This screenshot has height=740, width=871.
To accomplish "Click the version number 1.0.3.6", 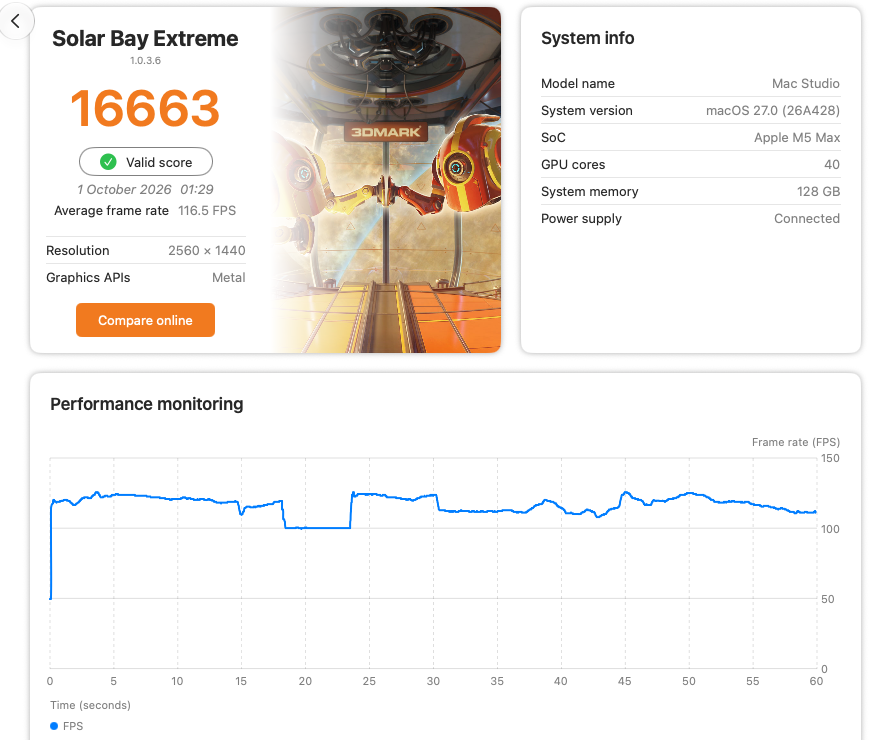I will 146,61.
